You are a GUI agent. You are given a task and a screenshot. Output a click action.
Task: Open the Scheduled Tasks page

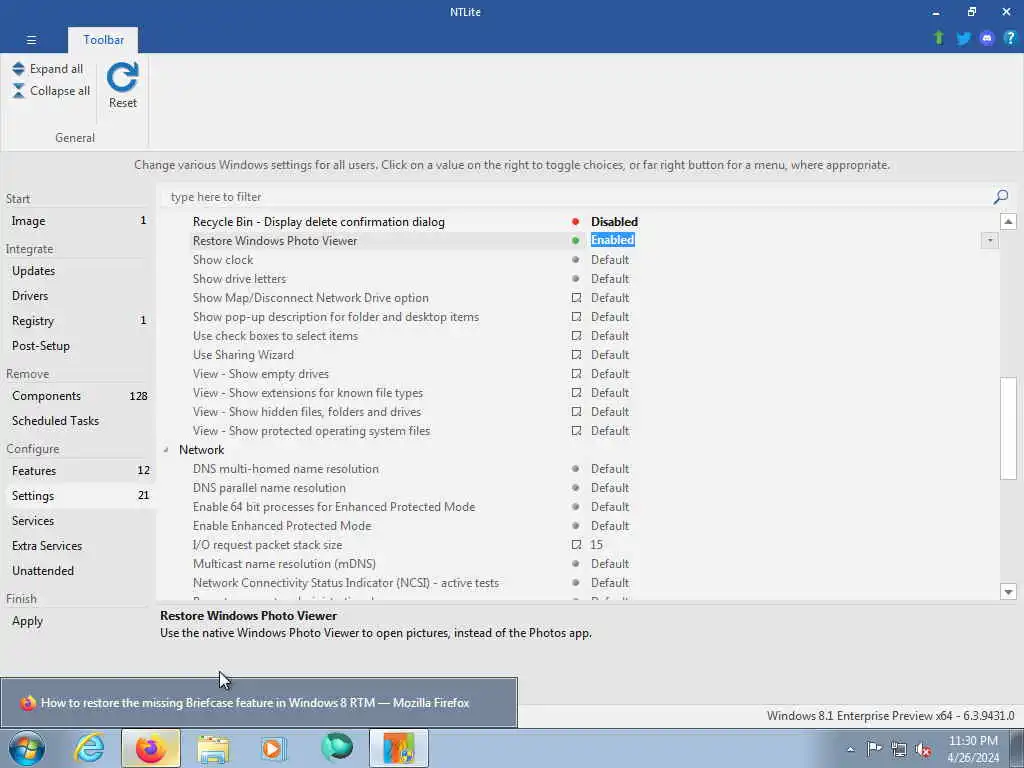[78, 421]
